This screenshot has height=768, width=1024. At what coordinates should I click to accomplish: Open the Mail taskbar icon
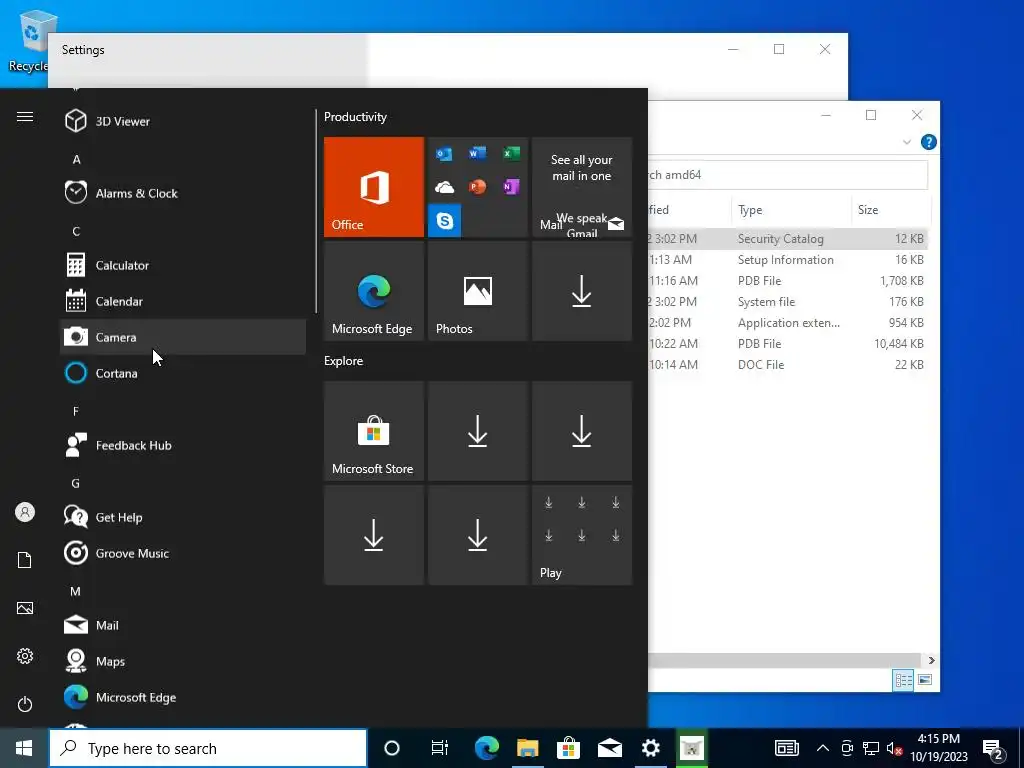pyautogui.click(x=609, y=748)
